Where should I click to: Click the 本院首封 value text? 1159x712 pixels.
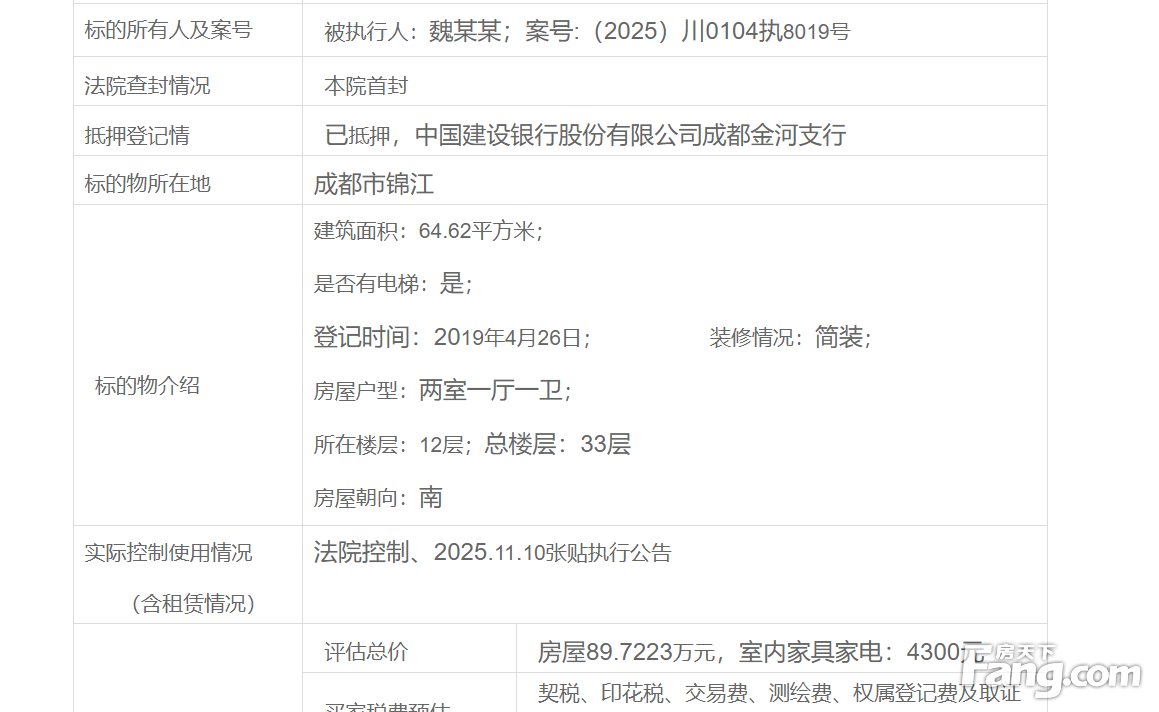tap(366, 86)
